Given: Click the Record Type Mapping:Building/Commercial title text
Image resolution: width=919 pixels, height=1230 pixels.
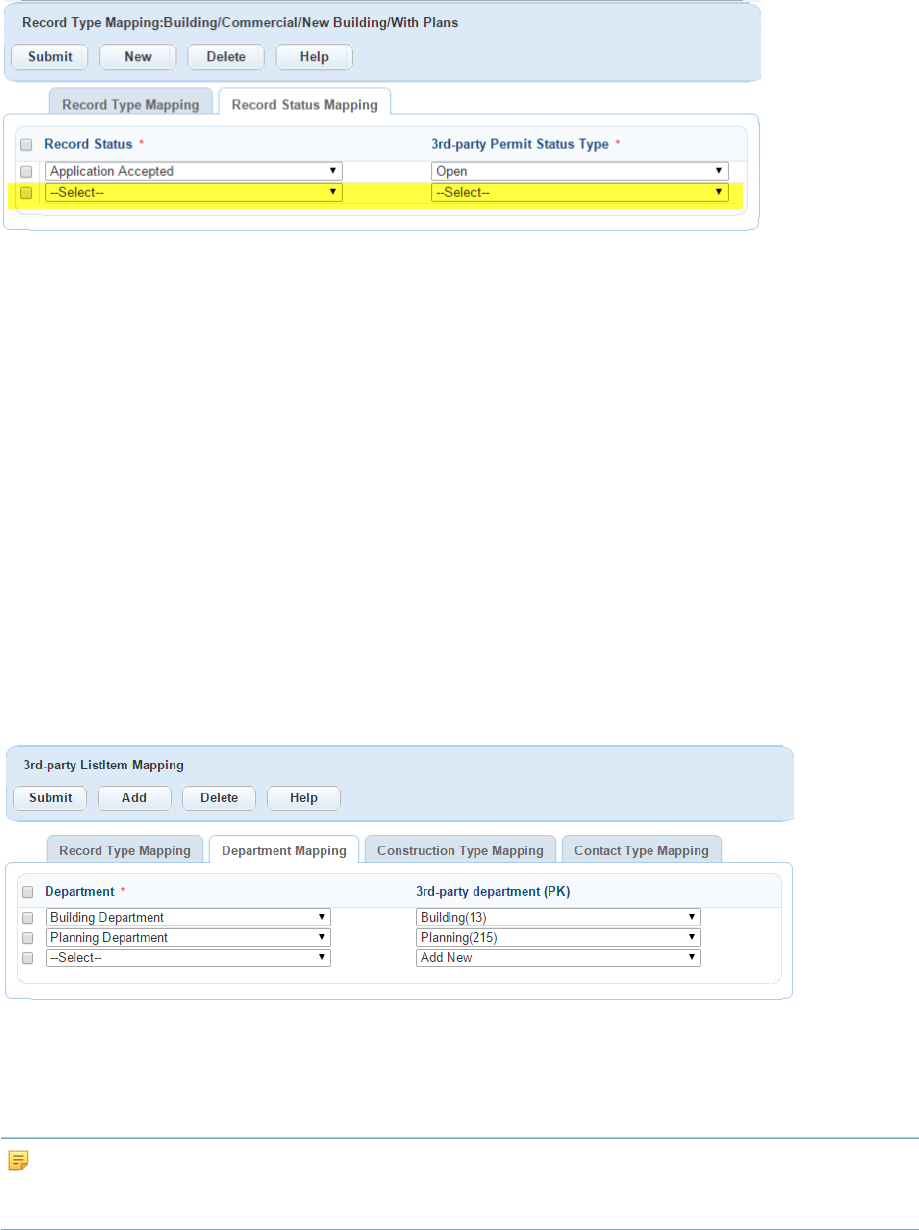Looking at the screenshot, I should (240, 22).
